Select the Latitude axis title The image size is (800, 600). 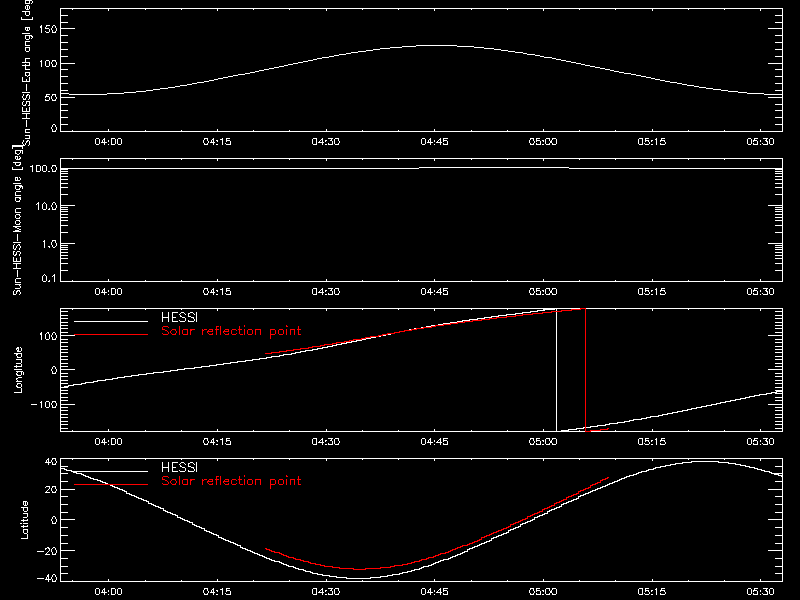(x=24, y=520)
